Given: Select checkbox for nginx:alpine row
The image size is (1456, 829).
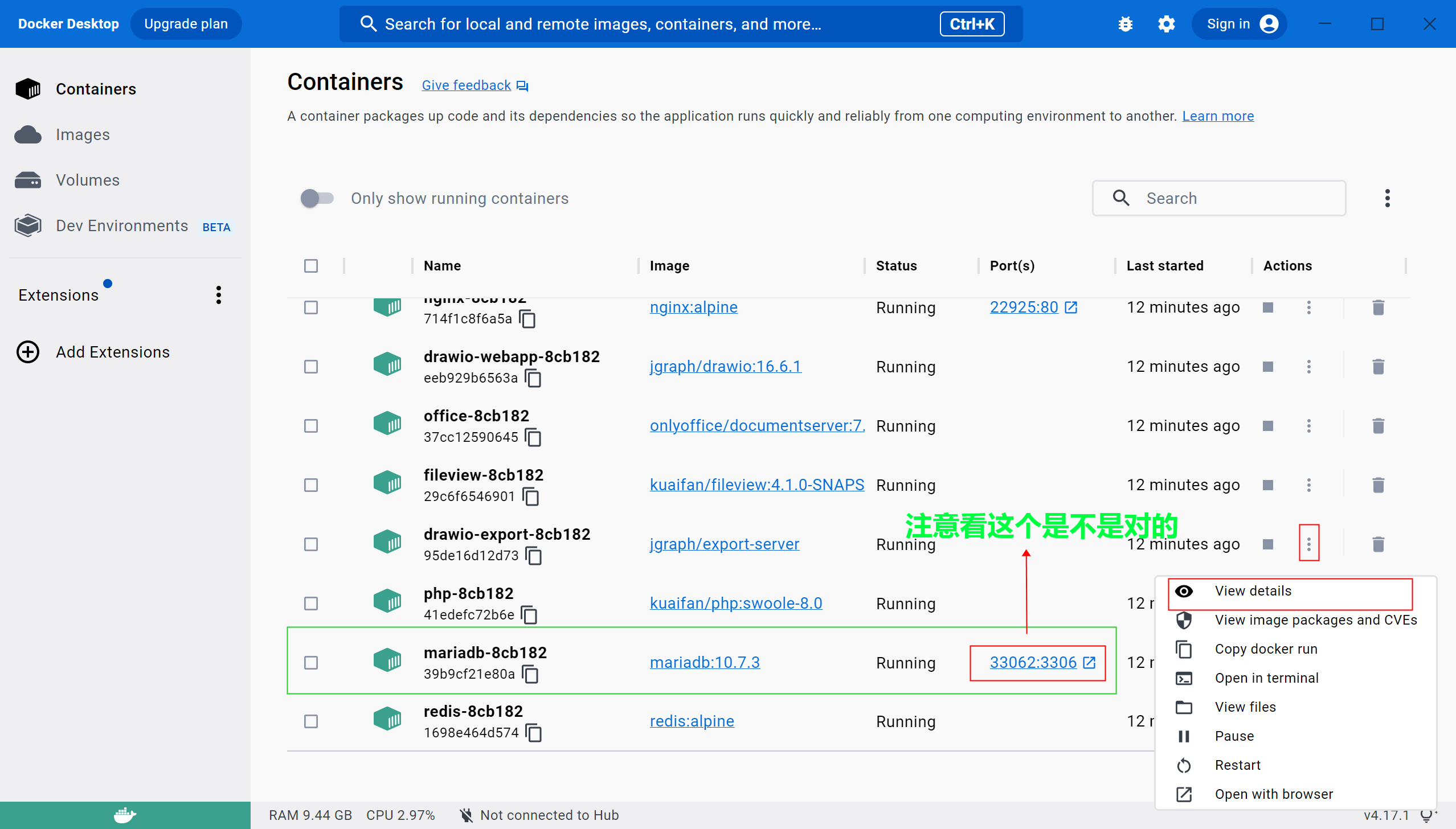Looking at the screenshot, I should click(x=311, y=307).
